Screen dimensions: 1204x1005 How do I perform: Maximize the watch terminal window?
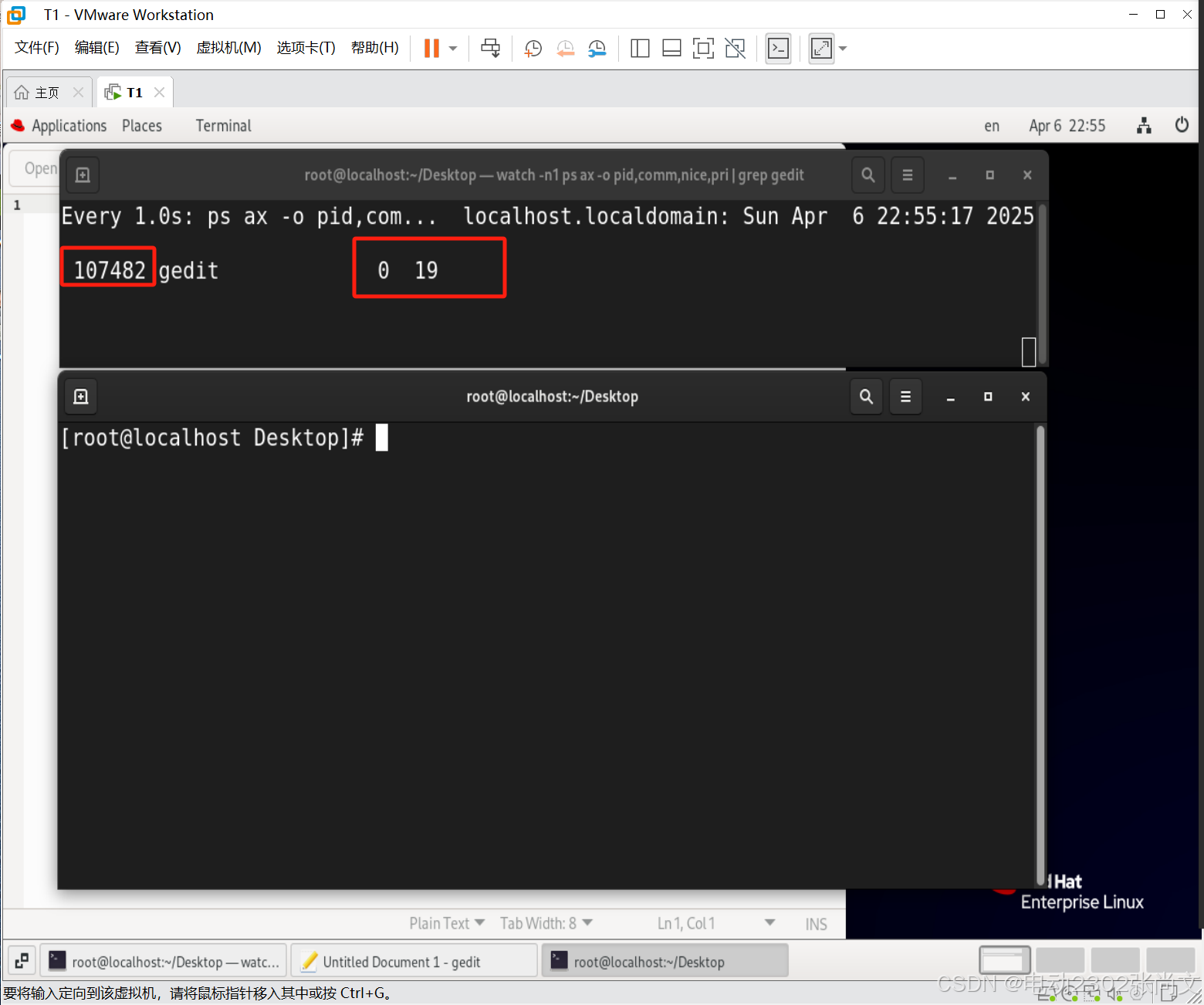989,175
